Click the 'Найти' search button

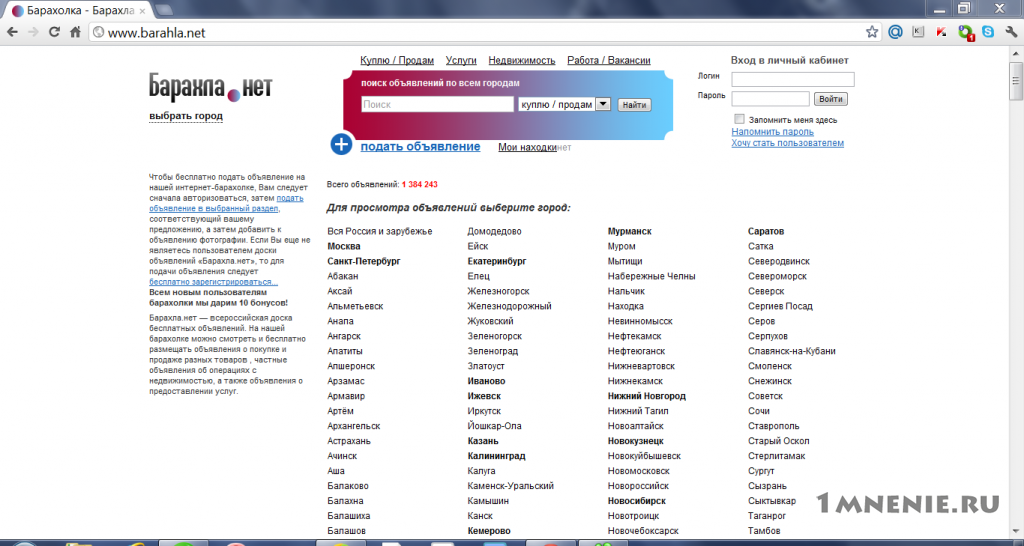[x=633, y=104]
